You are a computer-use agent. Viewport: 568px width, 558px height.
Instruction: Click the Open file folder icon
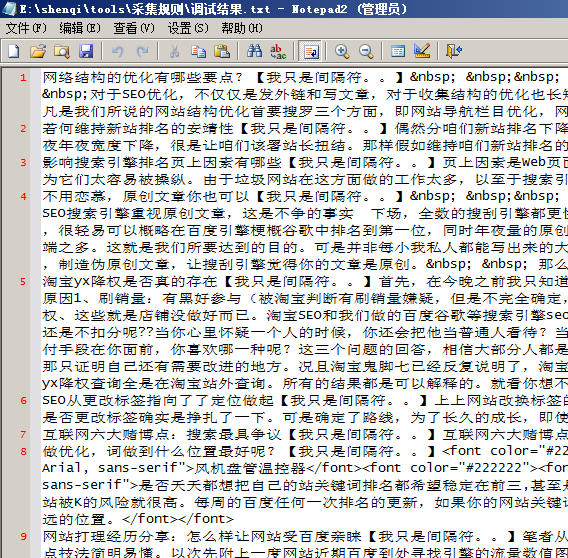(38, 51)
